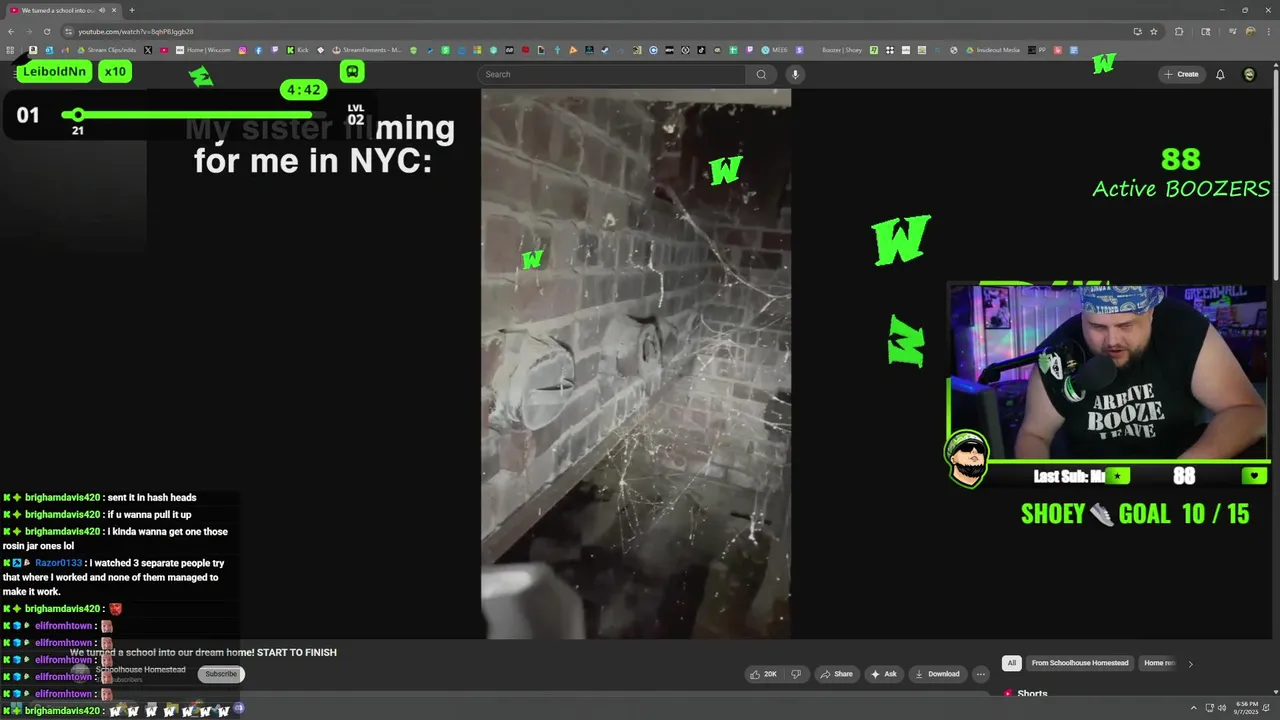This screenshot has width=1280, height=720.
Task: Show hidden system tray icons chevron
Action: 1193,709
